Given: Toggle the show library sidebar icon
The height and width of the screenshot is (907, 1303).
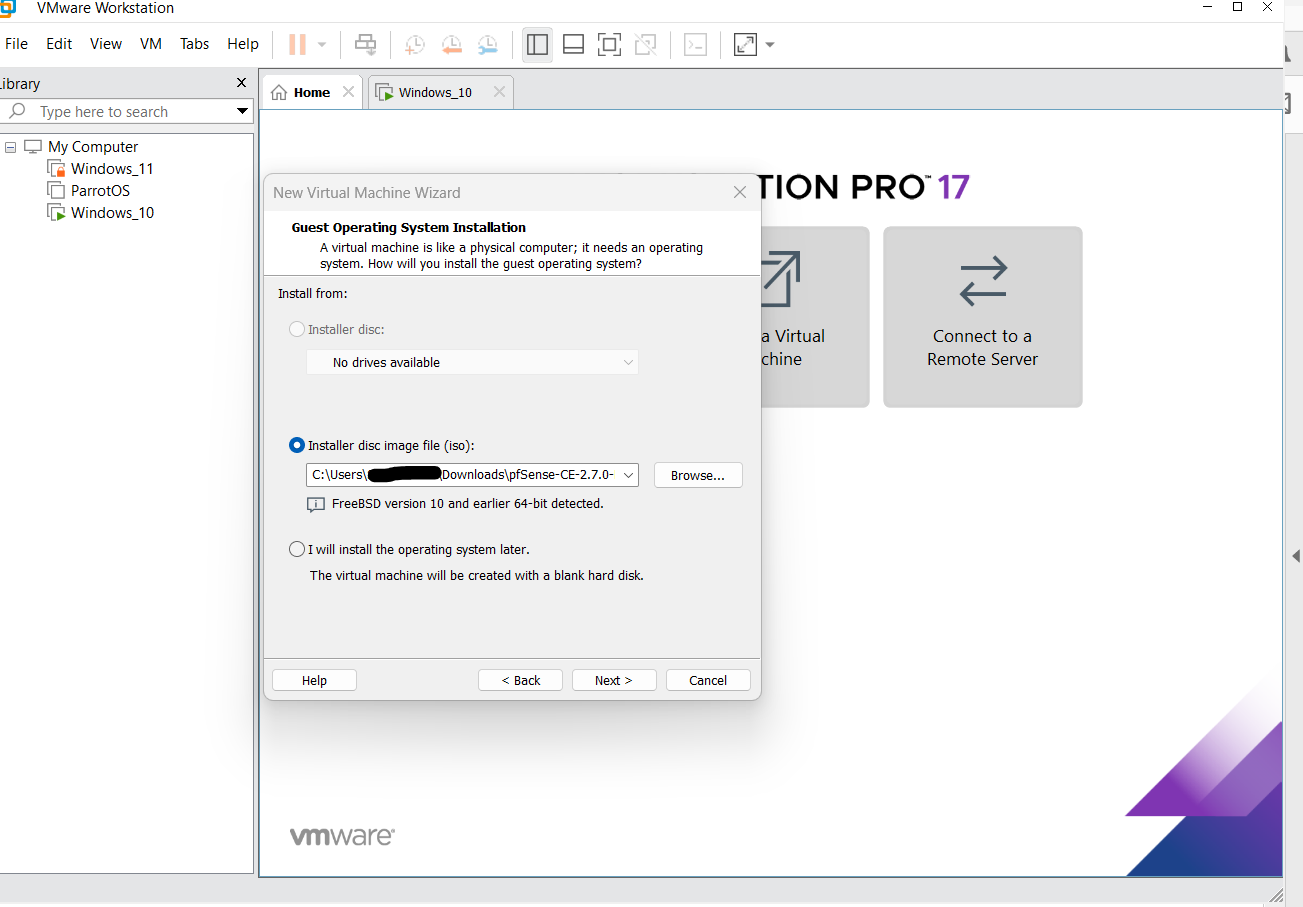Looking at the screenshot, I should pos(537,44).
